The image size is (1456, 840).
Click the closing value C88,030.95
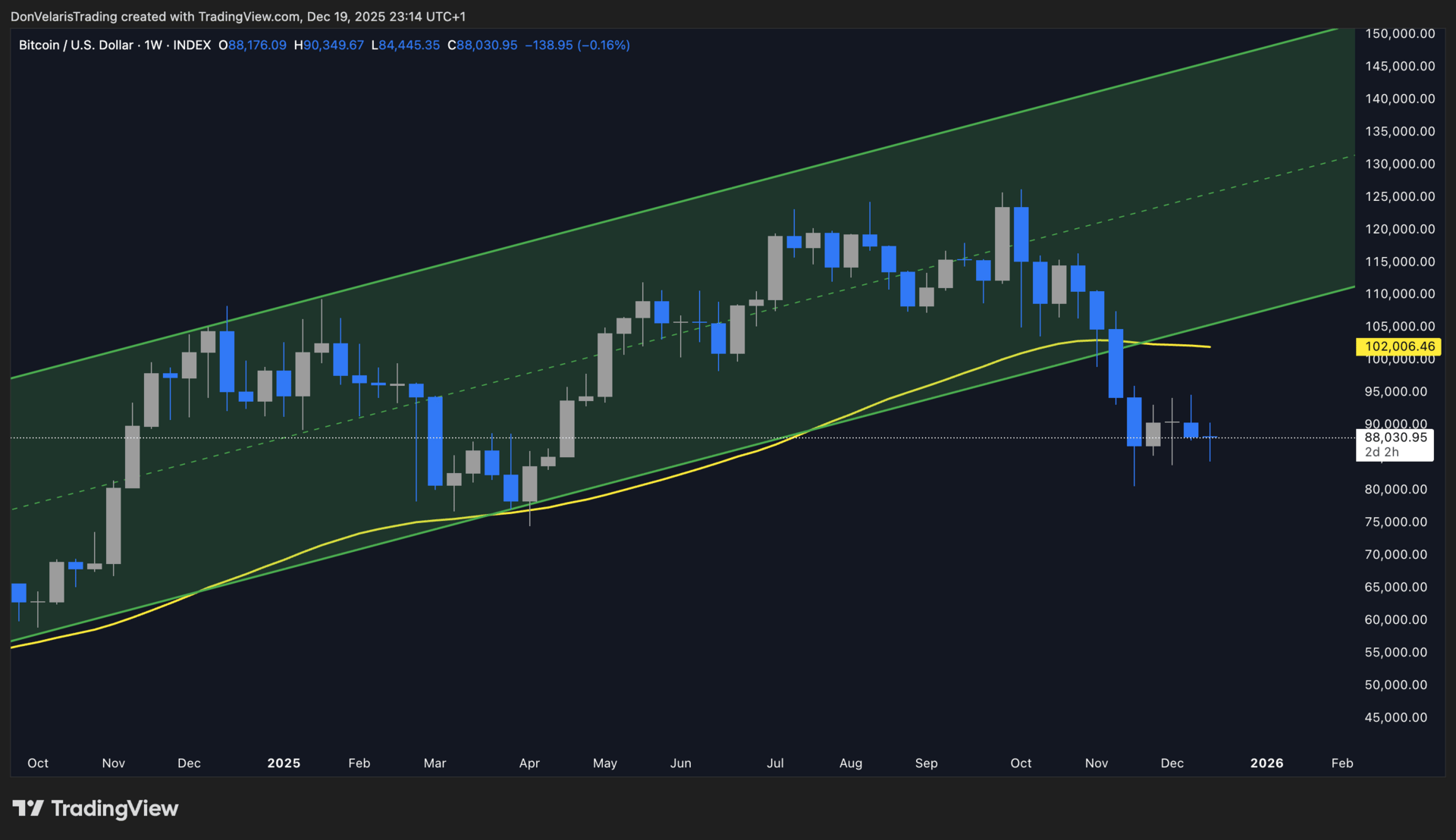pyautogui.click(x=482, y=45)
